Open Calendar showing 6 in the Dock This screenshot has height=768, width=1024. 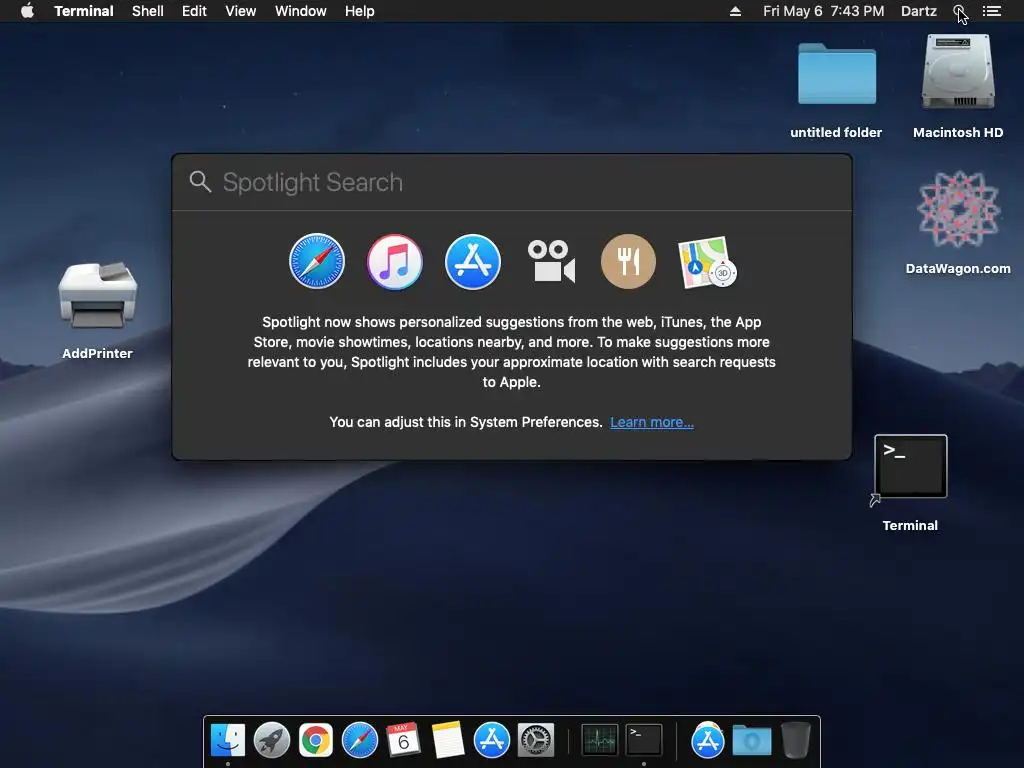(403, 740)
